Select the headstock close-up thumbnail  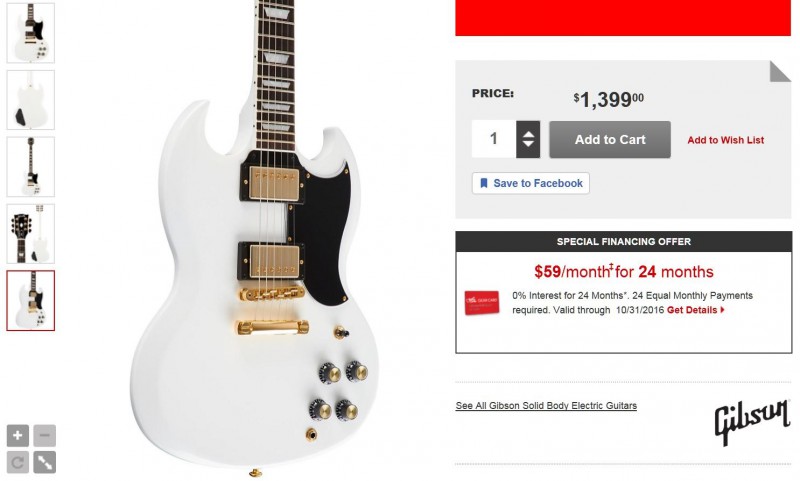[x=31, y=234]
